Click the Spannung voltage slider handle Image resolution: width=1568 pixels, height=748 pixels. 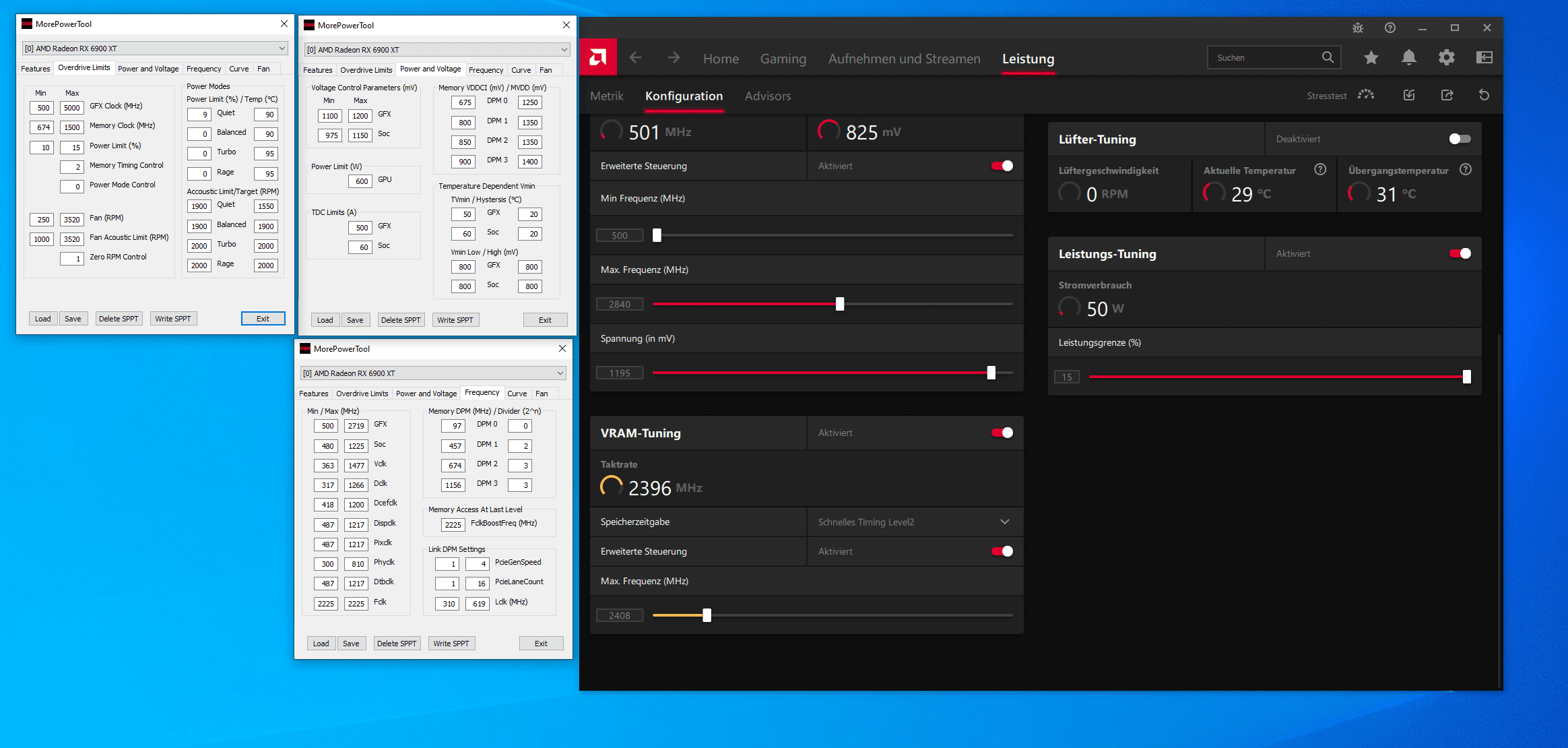pyautogui.click(x=991, y=373)
